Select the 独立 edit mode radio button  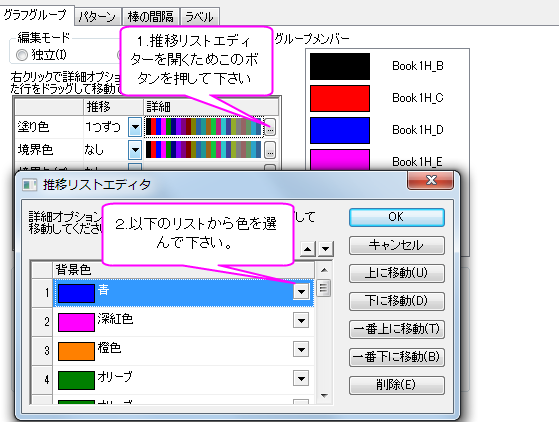click(22, 55)
